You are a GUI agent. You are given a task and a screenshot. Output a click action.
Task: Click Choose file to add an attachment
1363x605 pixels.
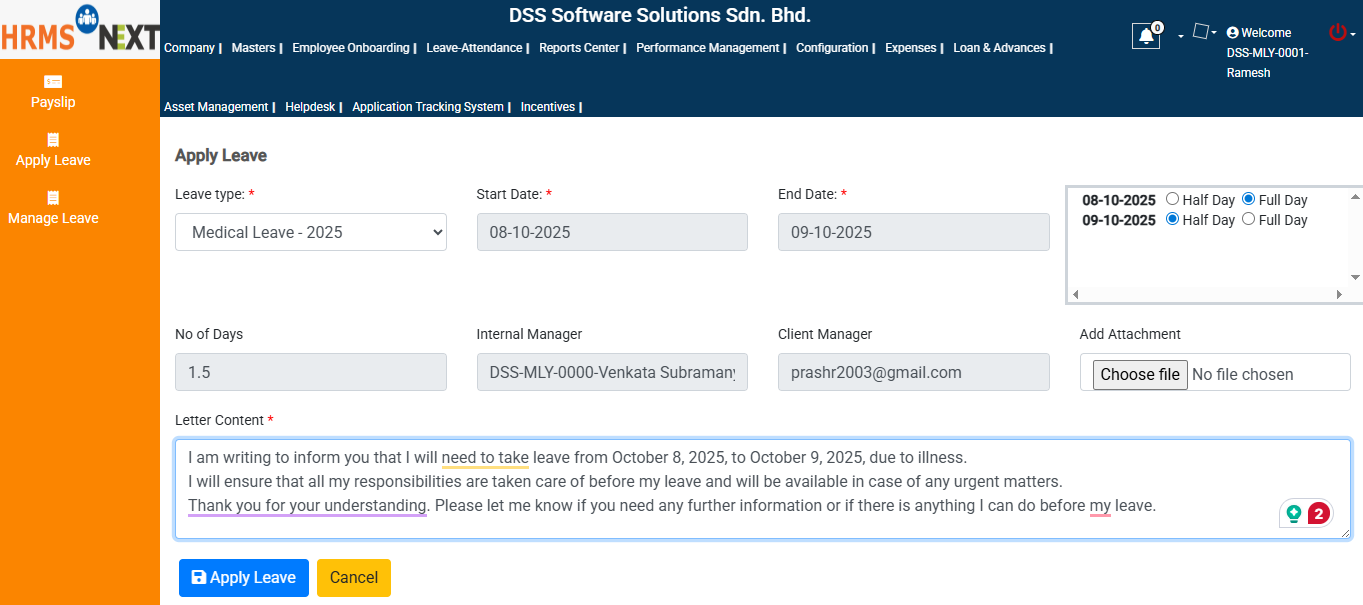[x=1139, y=372]
